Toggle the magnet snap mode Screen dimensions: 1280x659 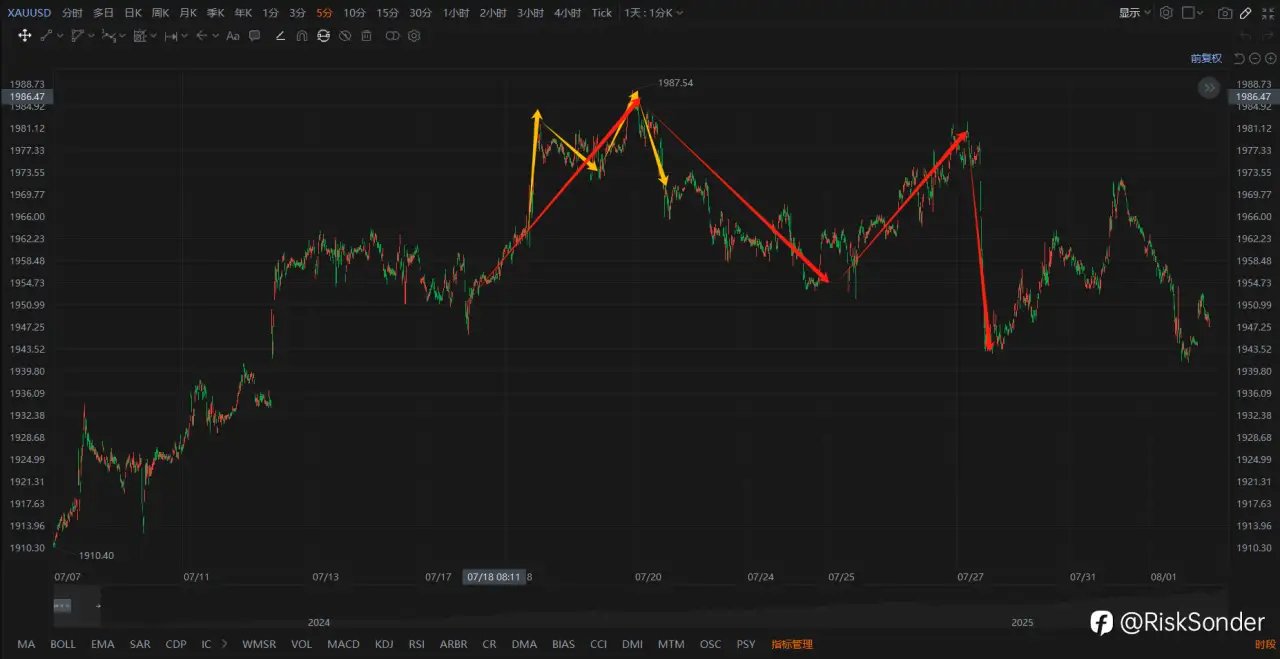point(302,36)
